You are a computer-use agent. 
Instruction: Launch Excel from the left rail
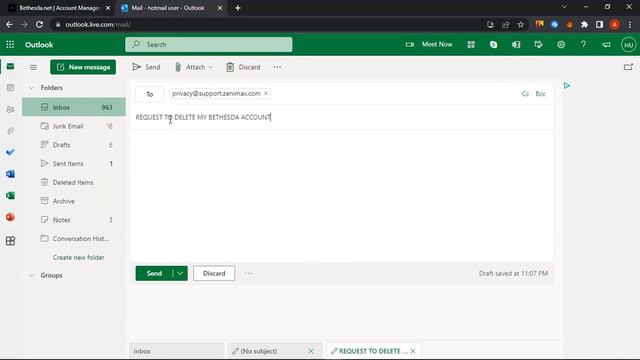(10, 196)
